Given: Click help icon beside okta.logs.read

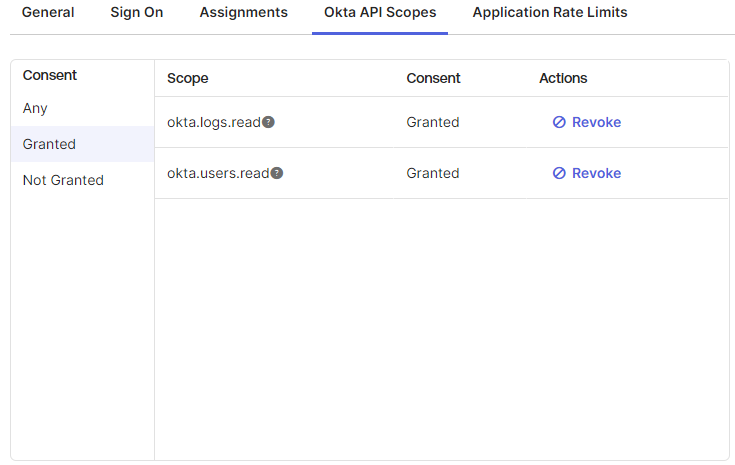Looking at the screenshot, I should pyautogui.click(x=268, y=122).
